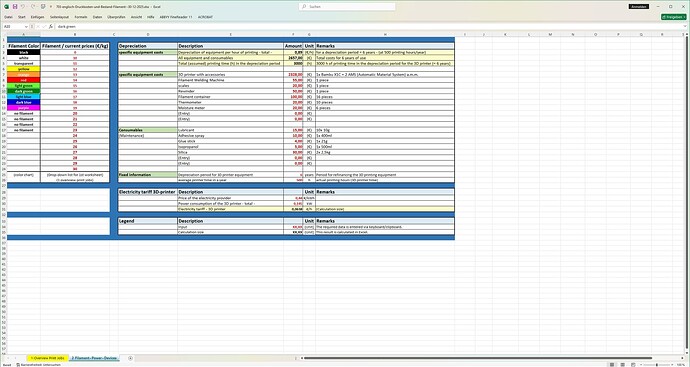
Task: Click the green Freigeben share button
Action: point(673,17)
